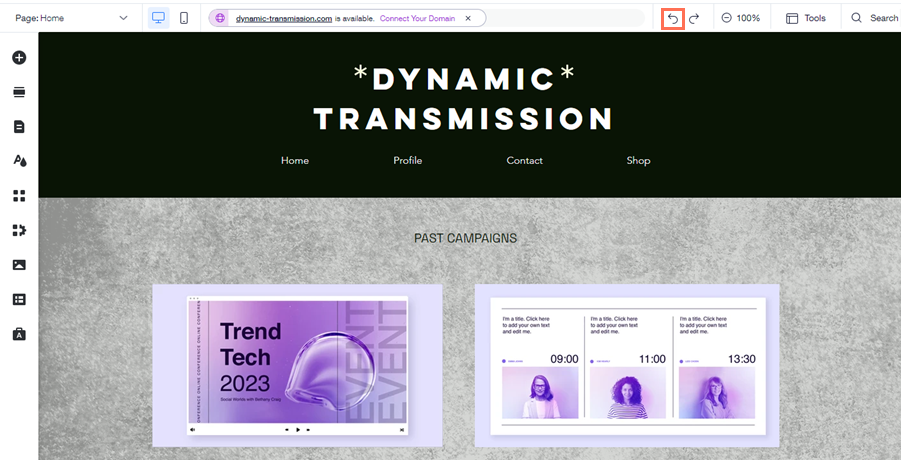Click the Redo arrow
Screen dimensions: 901x460
(x=694, y=18)
